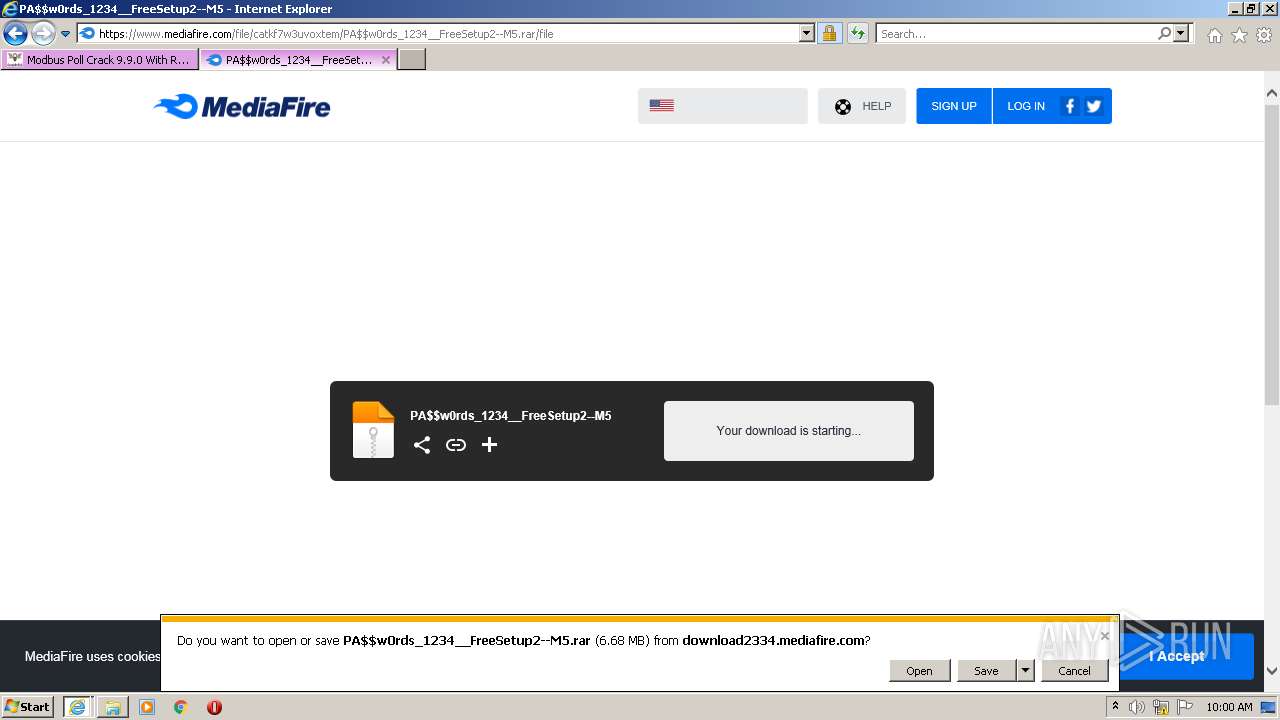The height and width of the screenshot is (720, 1280).
Task: Click Cancel in the download prompt
Action: click(1075, 671)
